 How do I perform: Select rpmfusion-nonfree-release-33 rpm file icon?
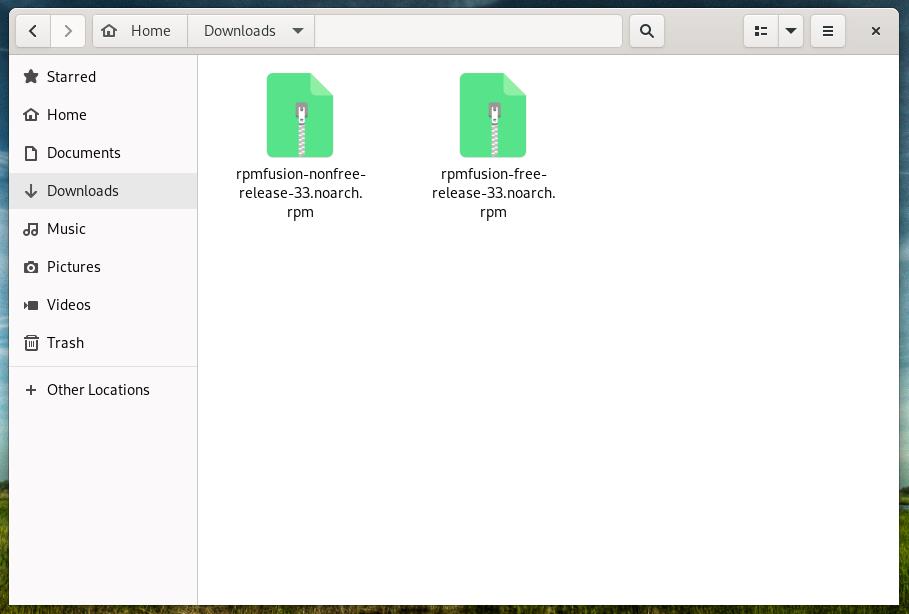coord(300,115)
